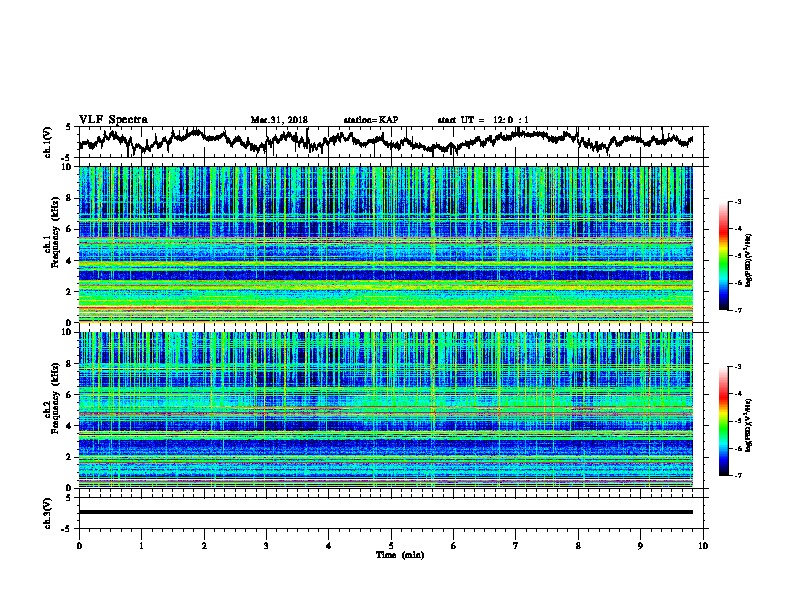The height and width of the screenshot is (612, 792).
Task: Click the '5' tick of ch.1(V) axis
Action: click(x=68, y=127)
